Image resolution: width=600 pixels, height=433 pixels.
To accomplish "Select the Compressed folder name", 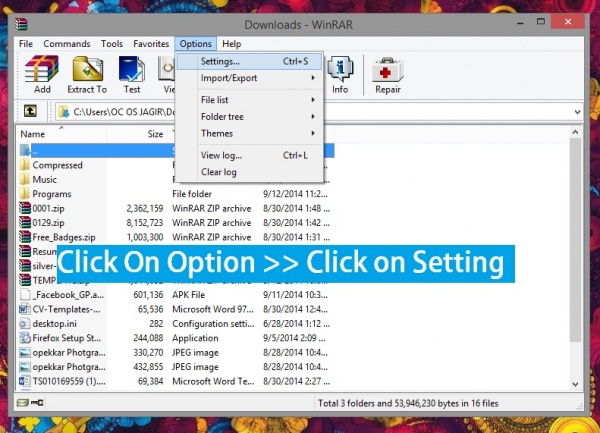I will click(57, 165).
